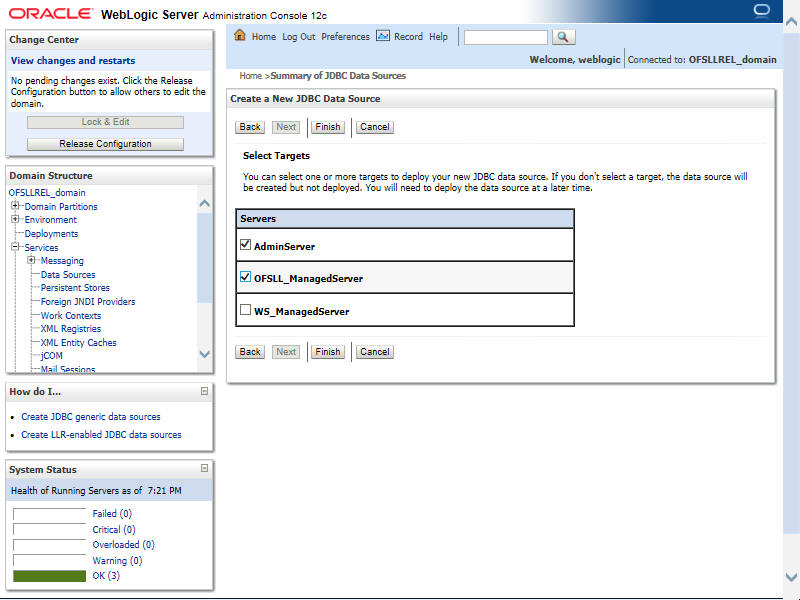Open Create JDBC generic data sources help
Image resolution: width=800 pixels, height=600 pixels.
pos(91,417)
